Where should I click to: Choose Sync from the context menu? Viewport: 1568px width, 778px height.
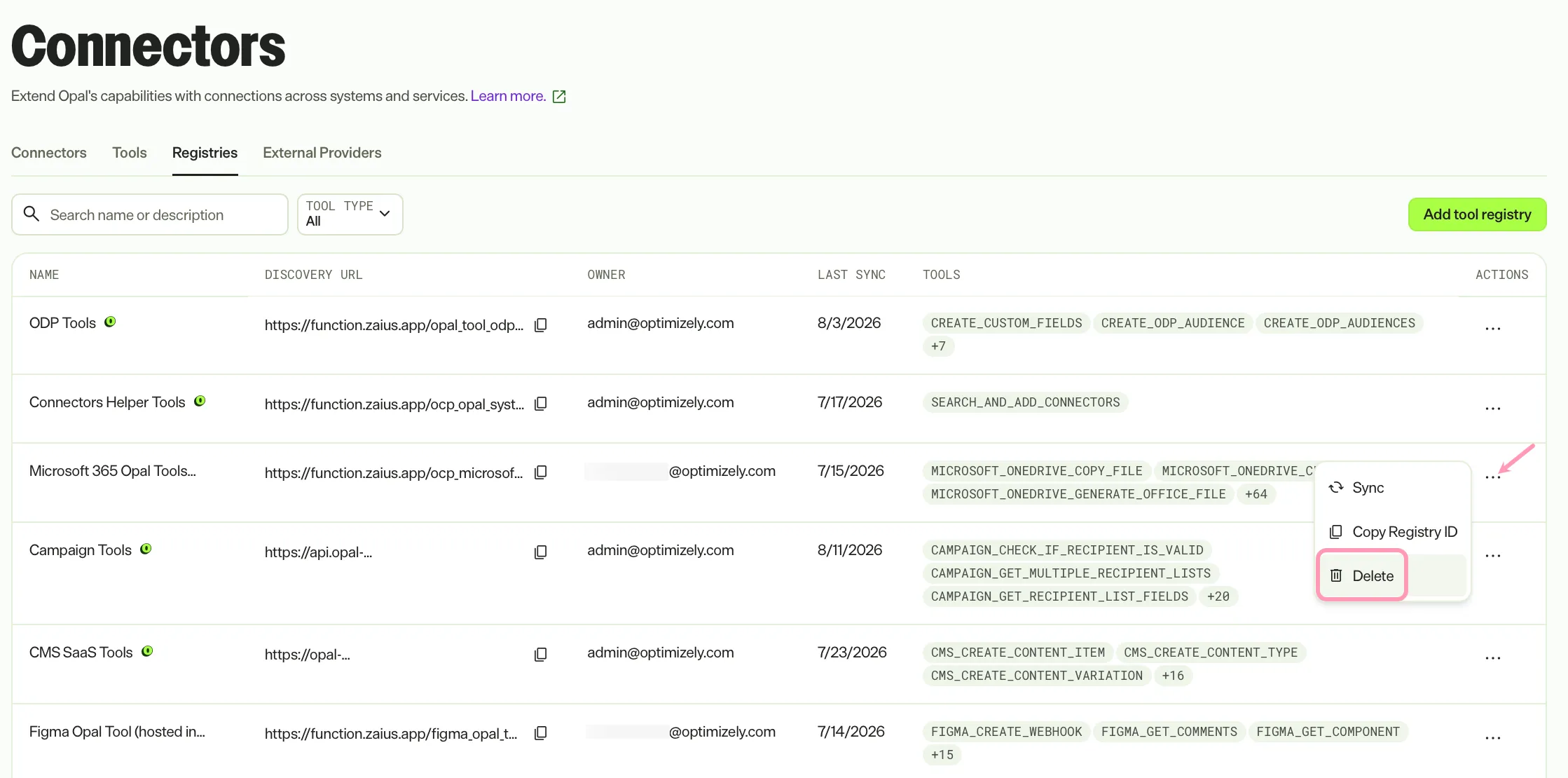(1392, 488)
